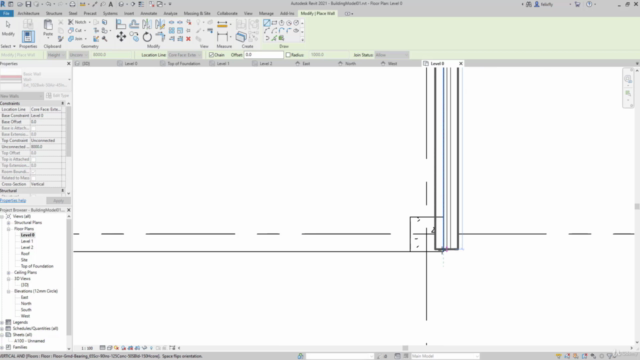Open the Join Status dropdown
Viewport: 640px width, 360px height.
[391, 55]
